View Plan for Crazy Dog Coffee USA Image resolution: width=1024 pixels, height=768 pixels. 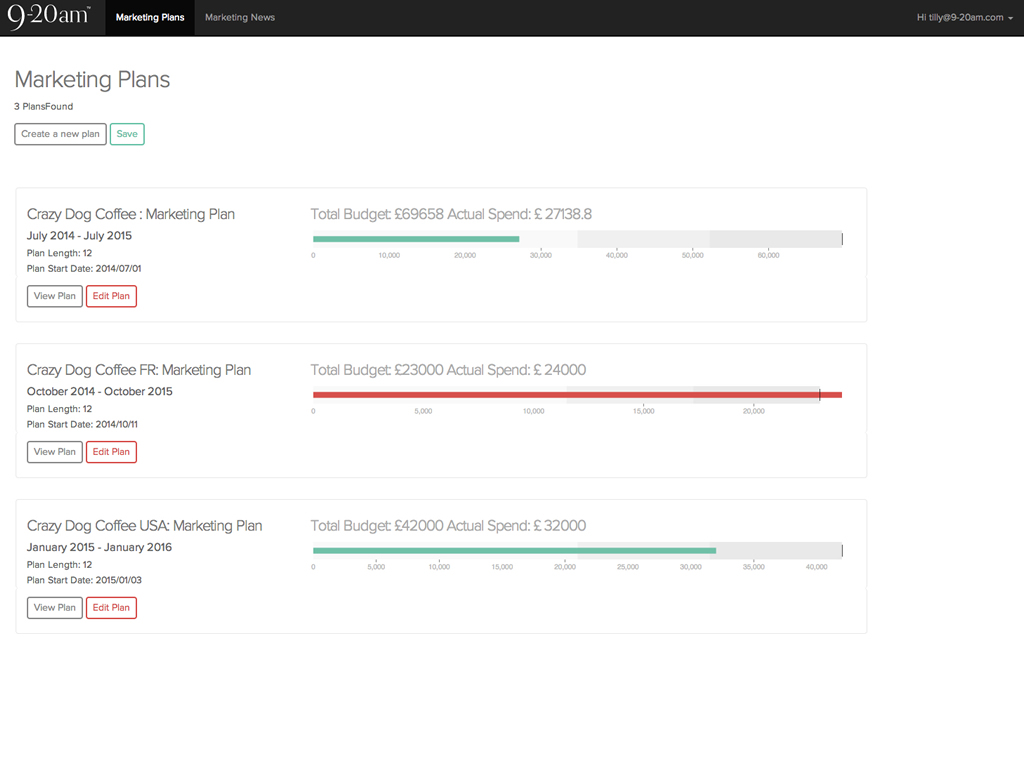click(x=55, y=608)
